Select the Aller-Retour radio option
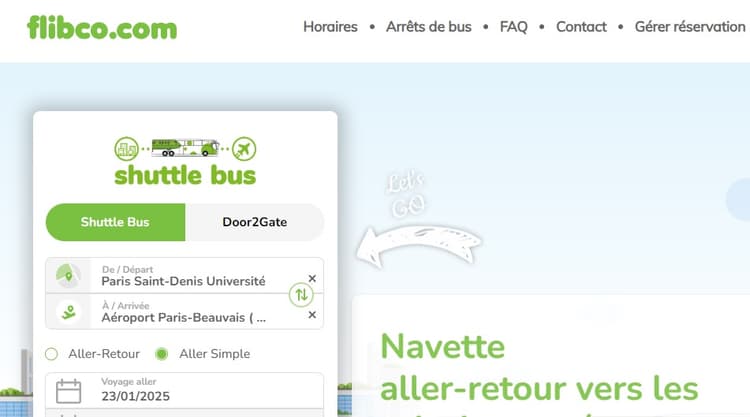Screen dimensions: 750x417 tap(52, 354)
